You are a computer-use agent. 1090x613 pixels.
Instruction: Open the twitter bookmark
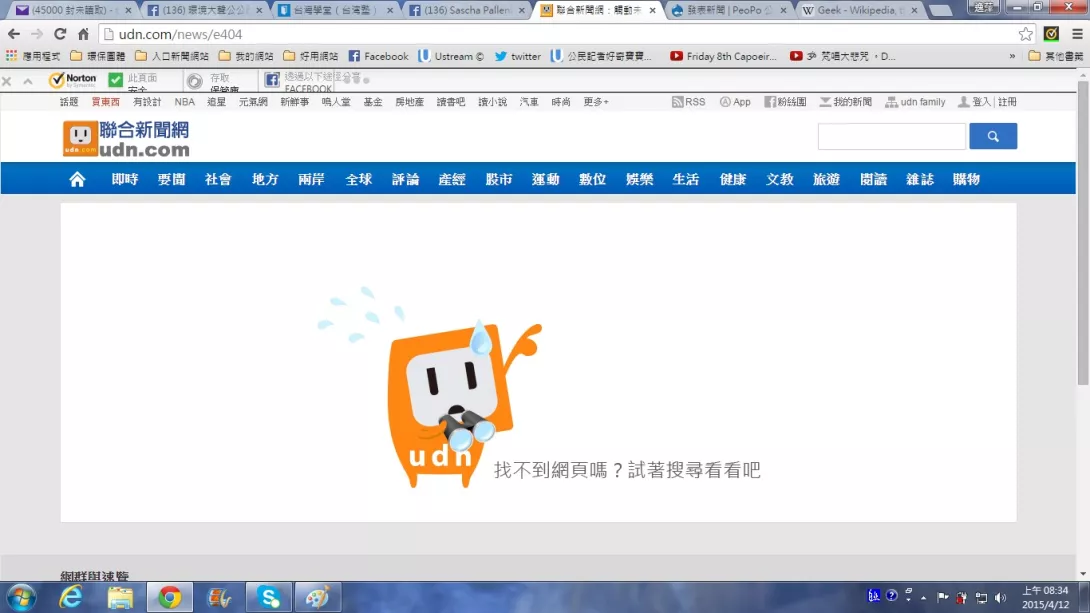[x=517, y=56]
